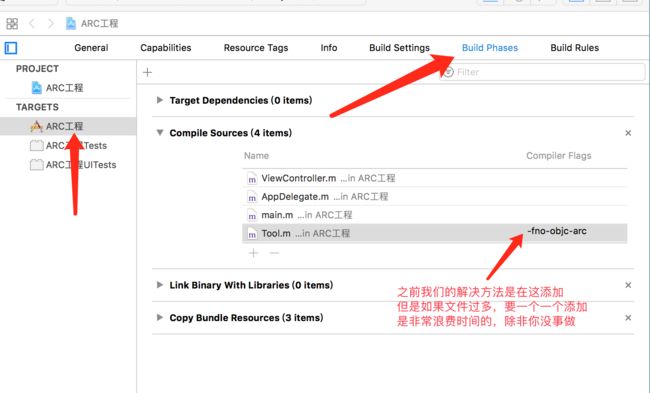Click the Tool.m file icon

(x=252, y=234)
